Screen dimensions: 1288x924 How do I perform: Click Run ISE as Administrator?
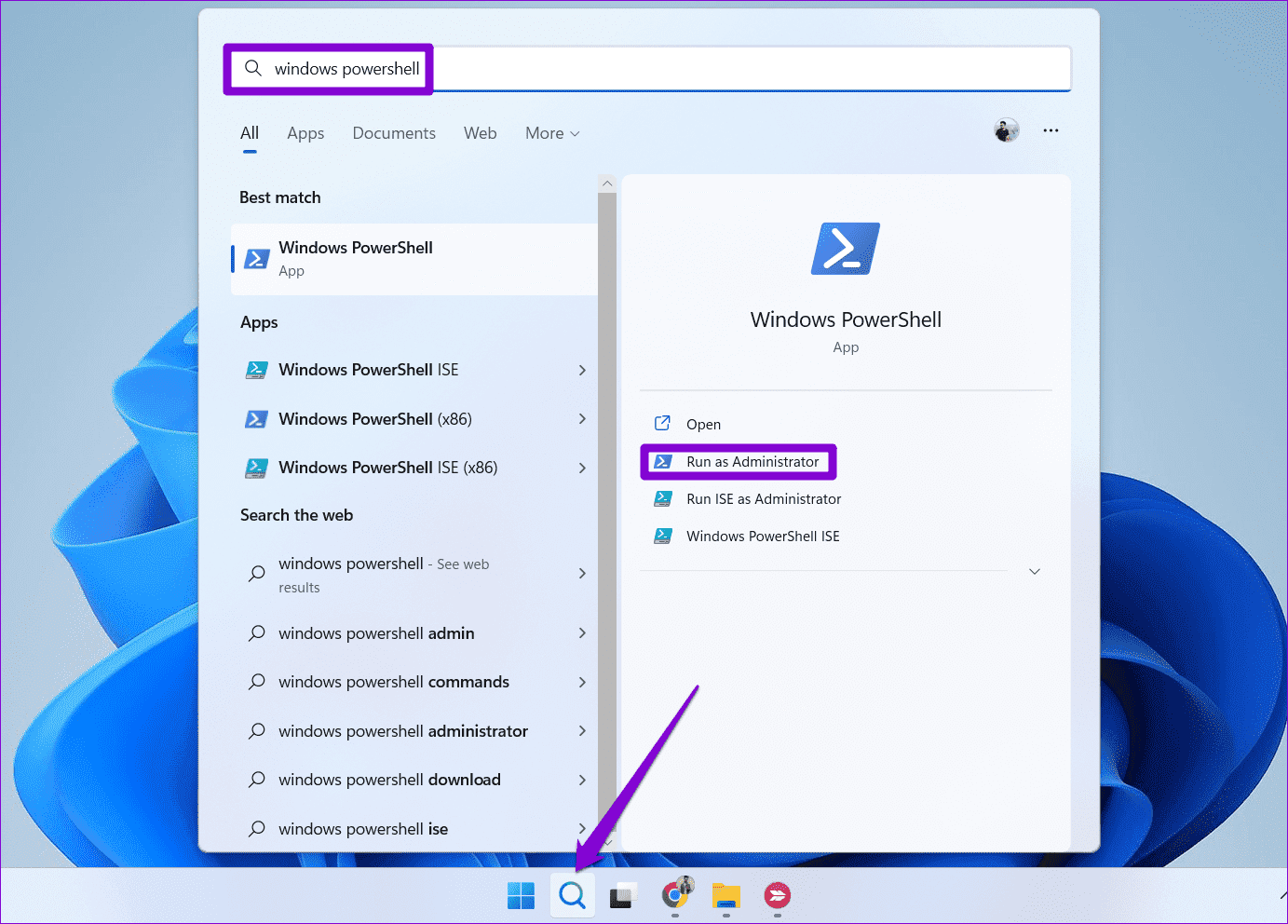pos(764,499)
